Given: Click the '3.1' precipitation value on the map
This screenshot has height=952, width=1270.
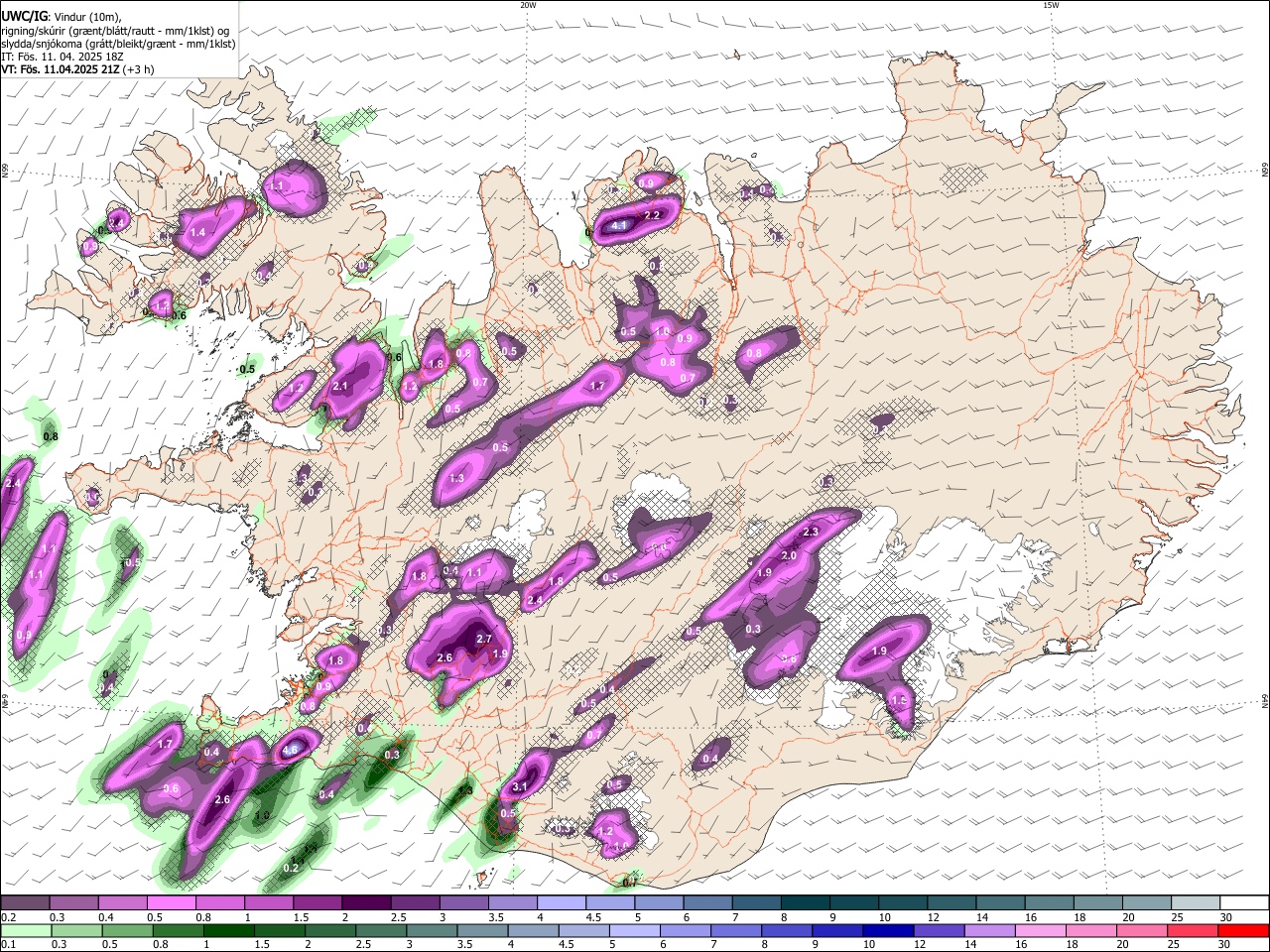Looking at the screenshot, I should (520, 787).
